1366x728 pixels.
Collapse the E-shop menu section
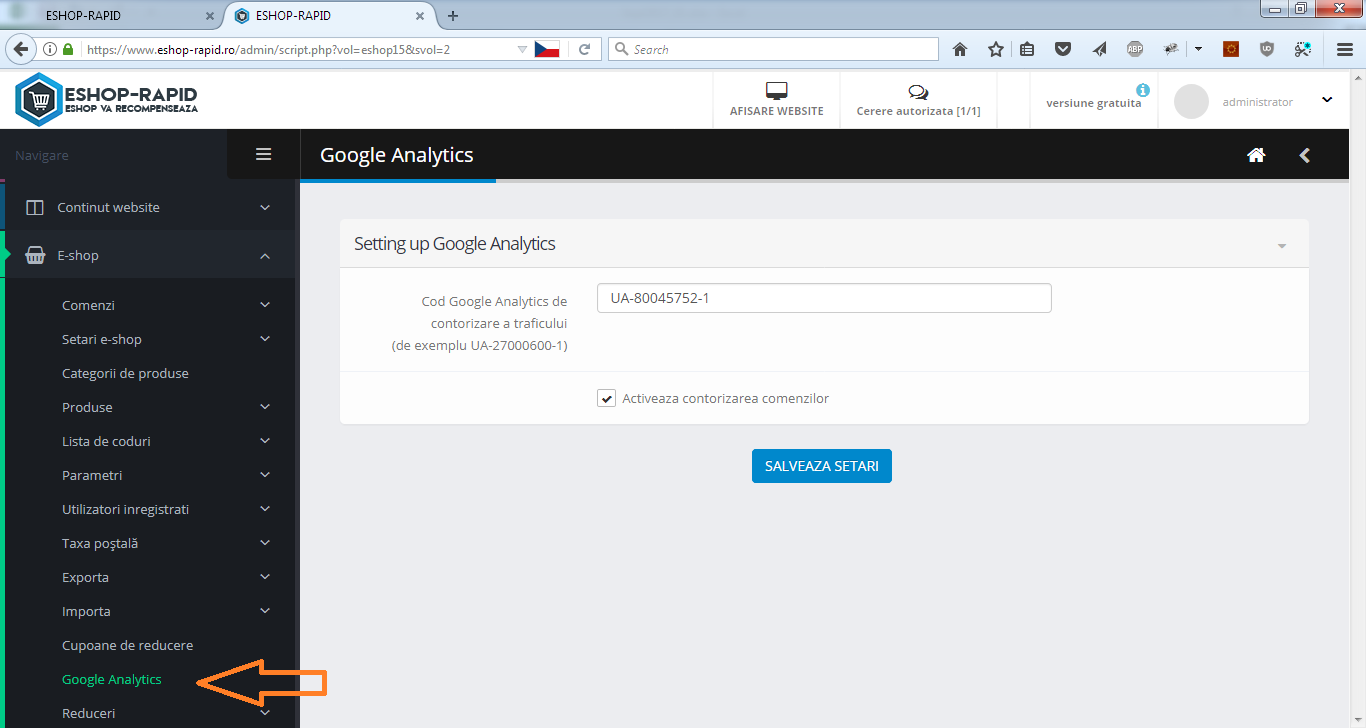[265, 256]
